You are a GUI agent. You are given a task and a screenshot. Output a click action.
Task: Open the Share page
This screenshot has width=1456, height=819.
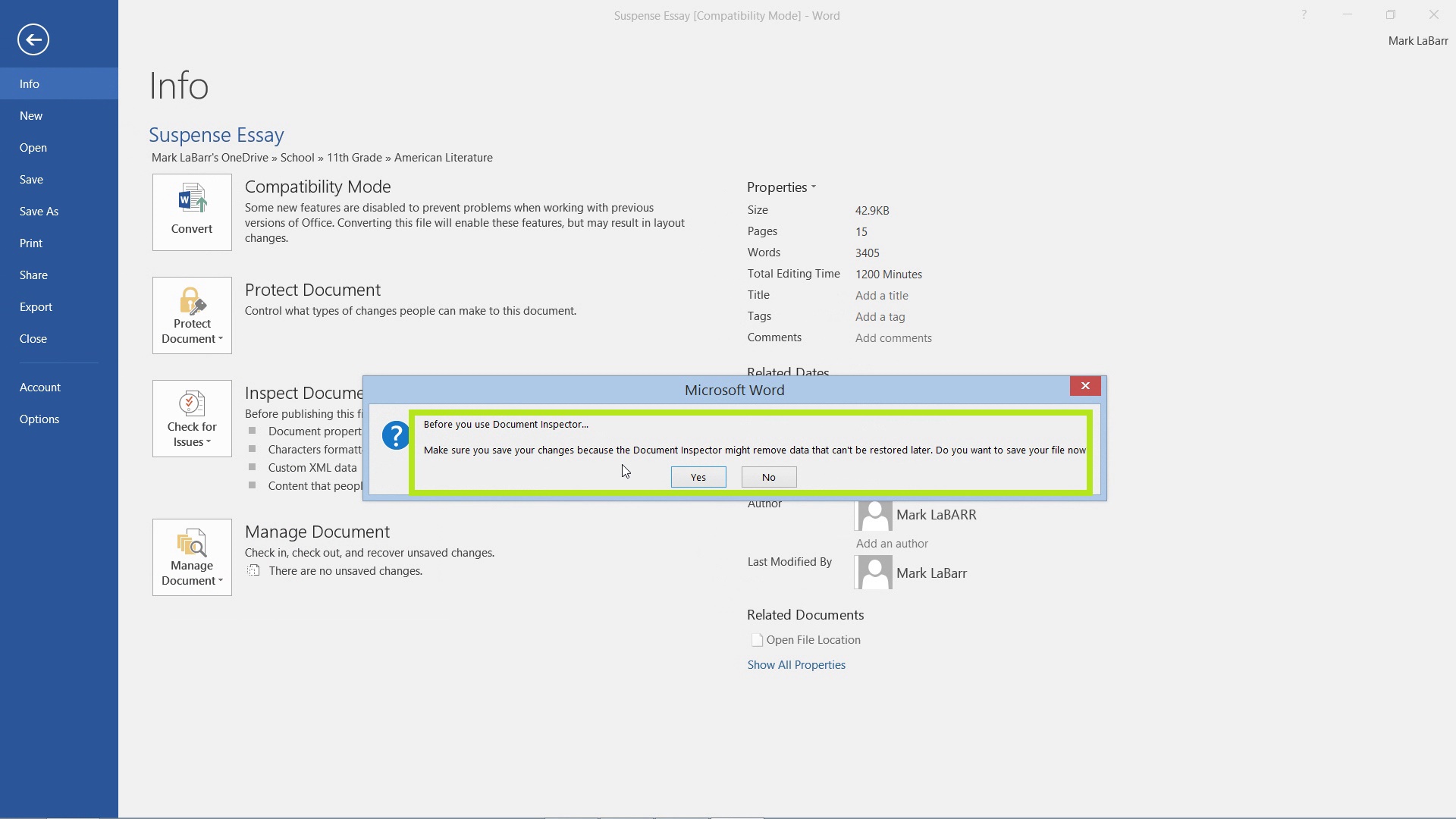59,275
